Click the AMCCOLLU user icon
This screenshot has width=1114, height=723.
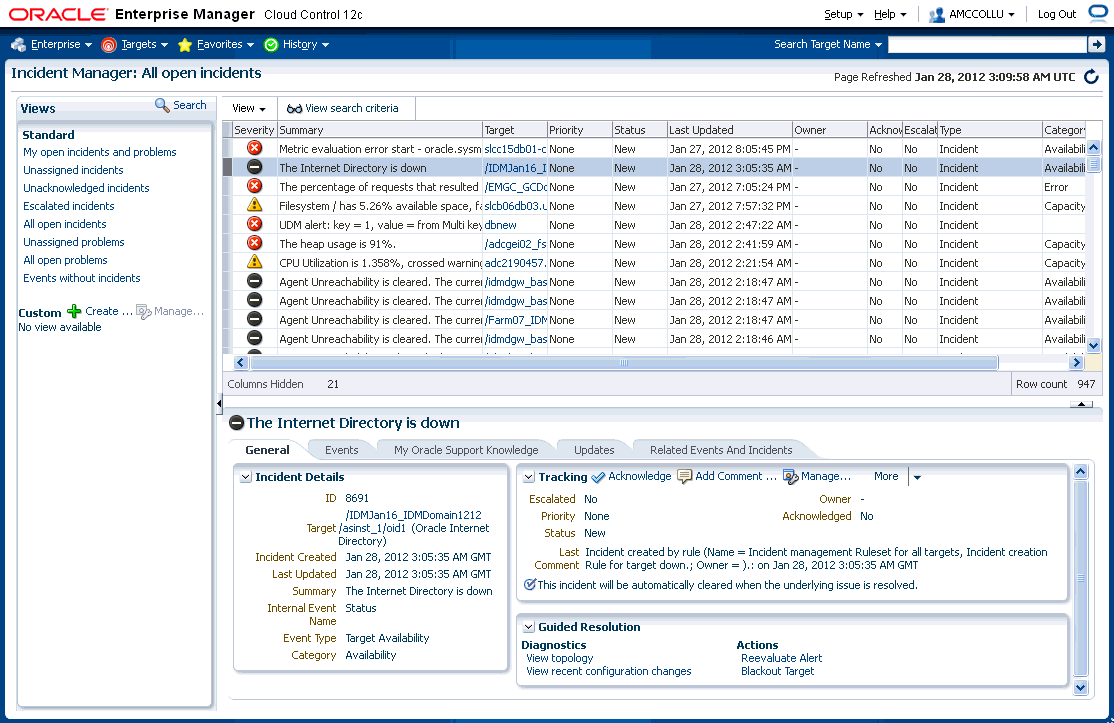click(937, 14)
